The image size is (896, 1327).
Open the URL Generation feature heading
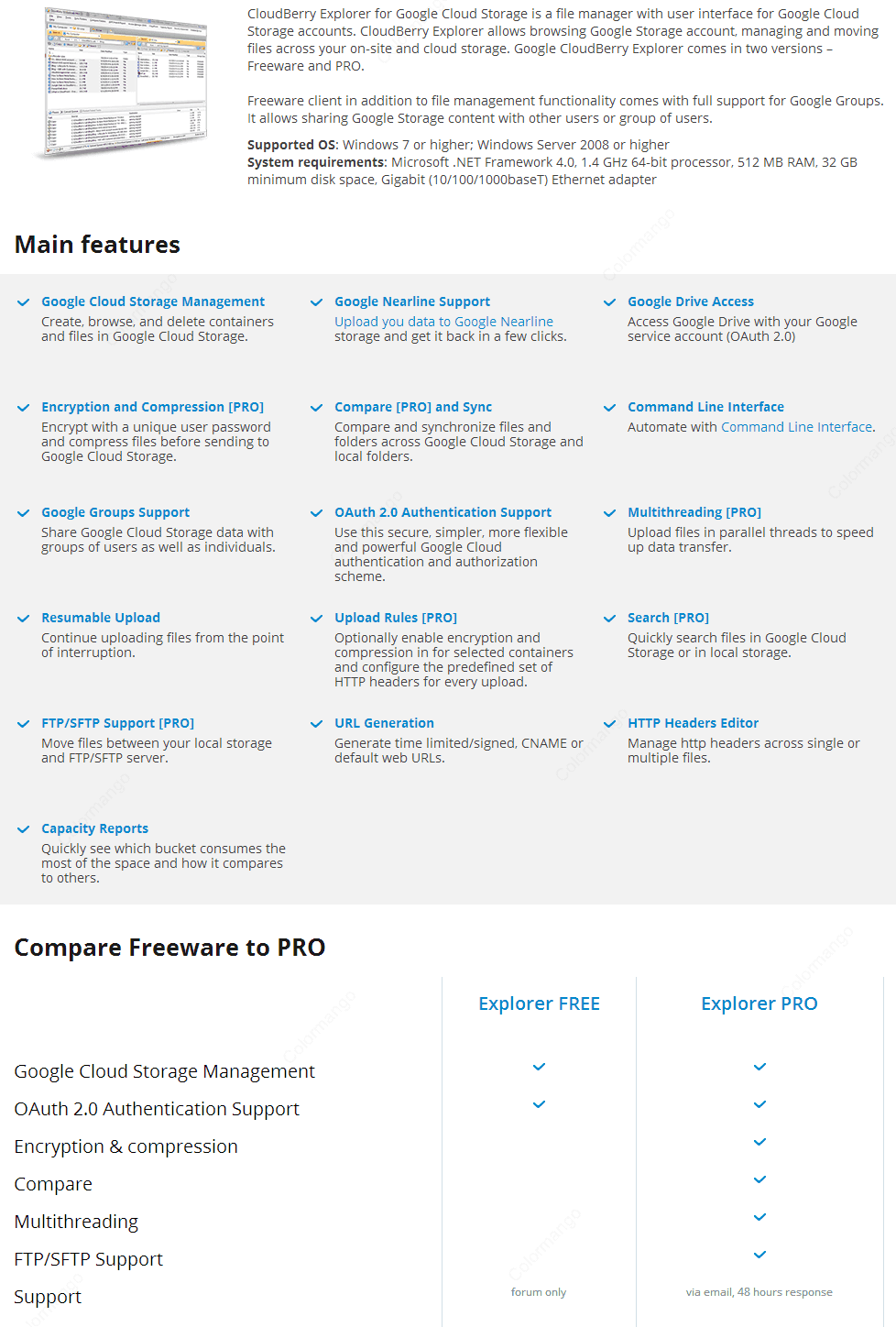click(x=384, y=723)
